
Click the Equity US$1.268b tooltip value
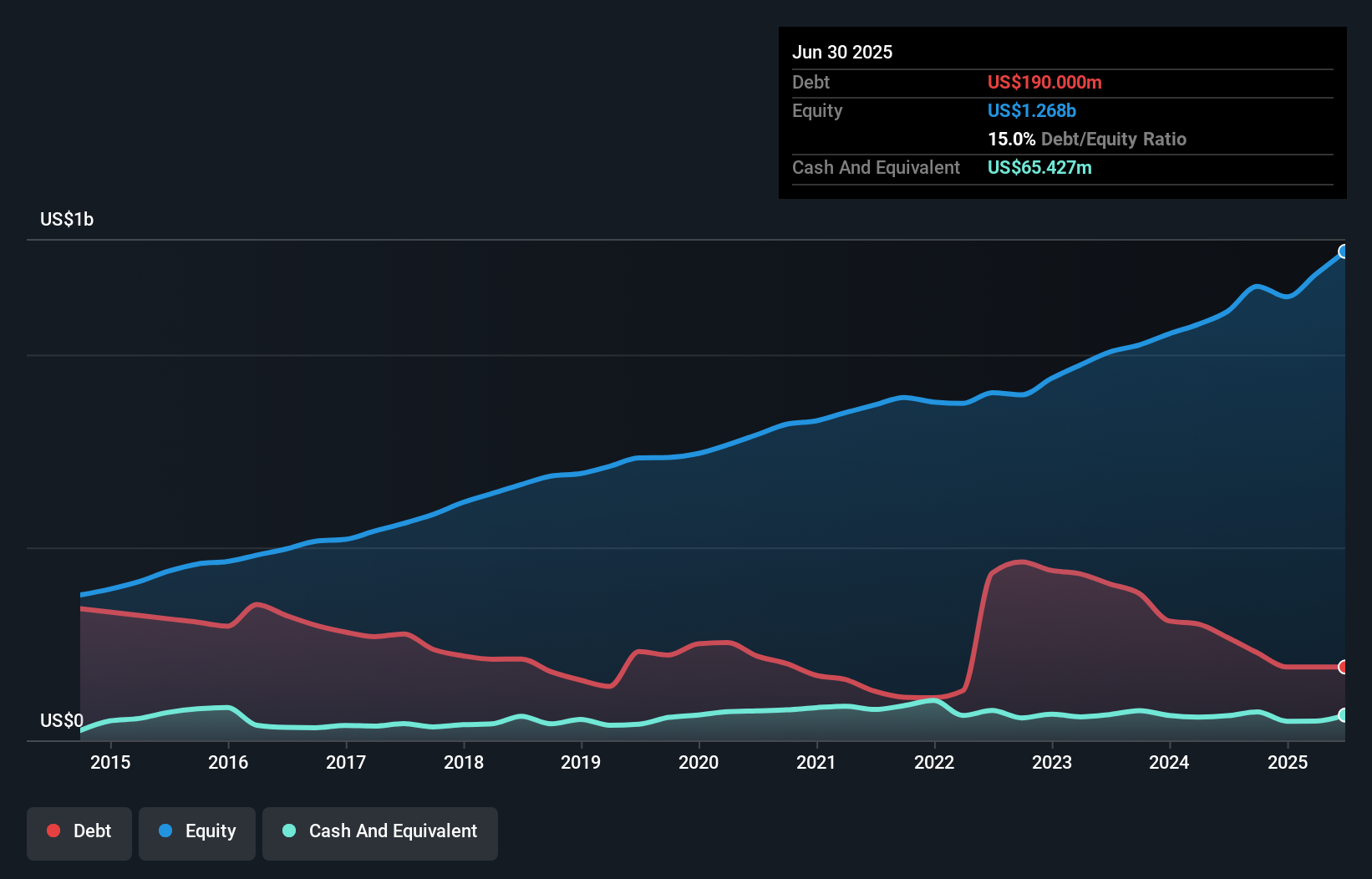(1031, 110)
